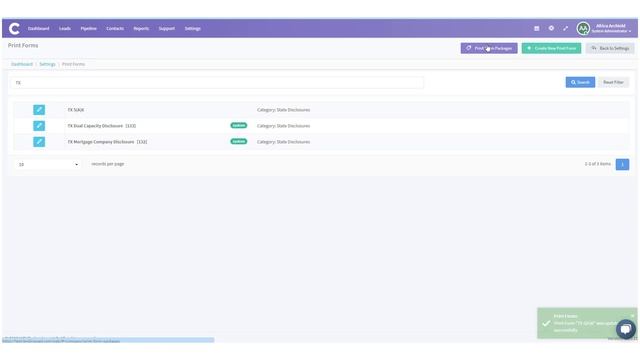Click the Back to Settings button
This screenshot has height=360, width=640.
pyautogui.click(x=610, y=48)
